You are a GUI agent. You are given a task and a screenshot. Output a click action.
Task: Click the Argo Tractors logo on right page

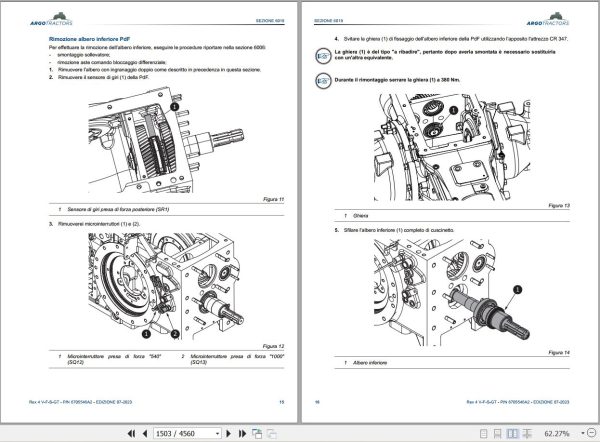[548, 19]
